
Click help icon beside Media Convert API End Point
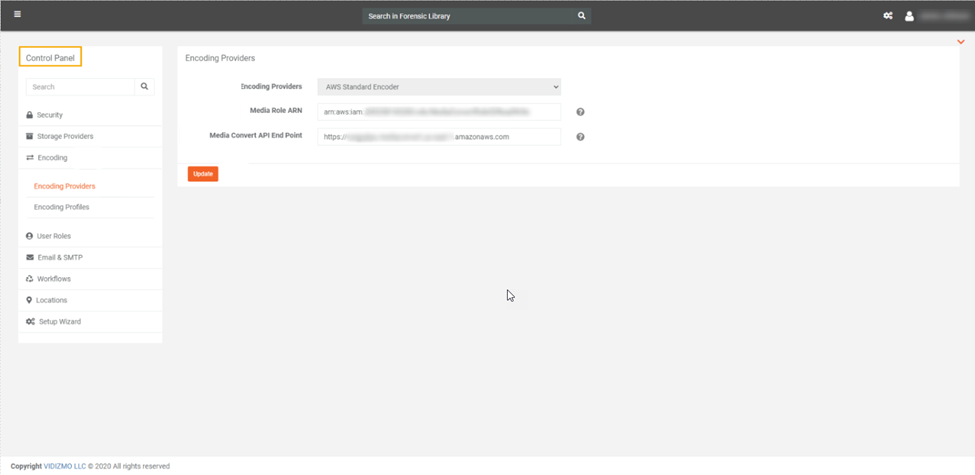(x=580, y=137)
